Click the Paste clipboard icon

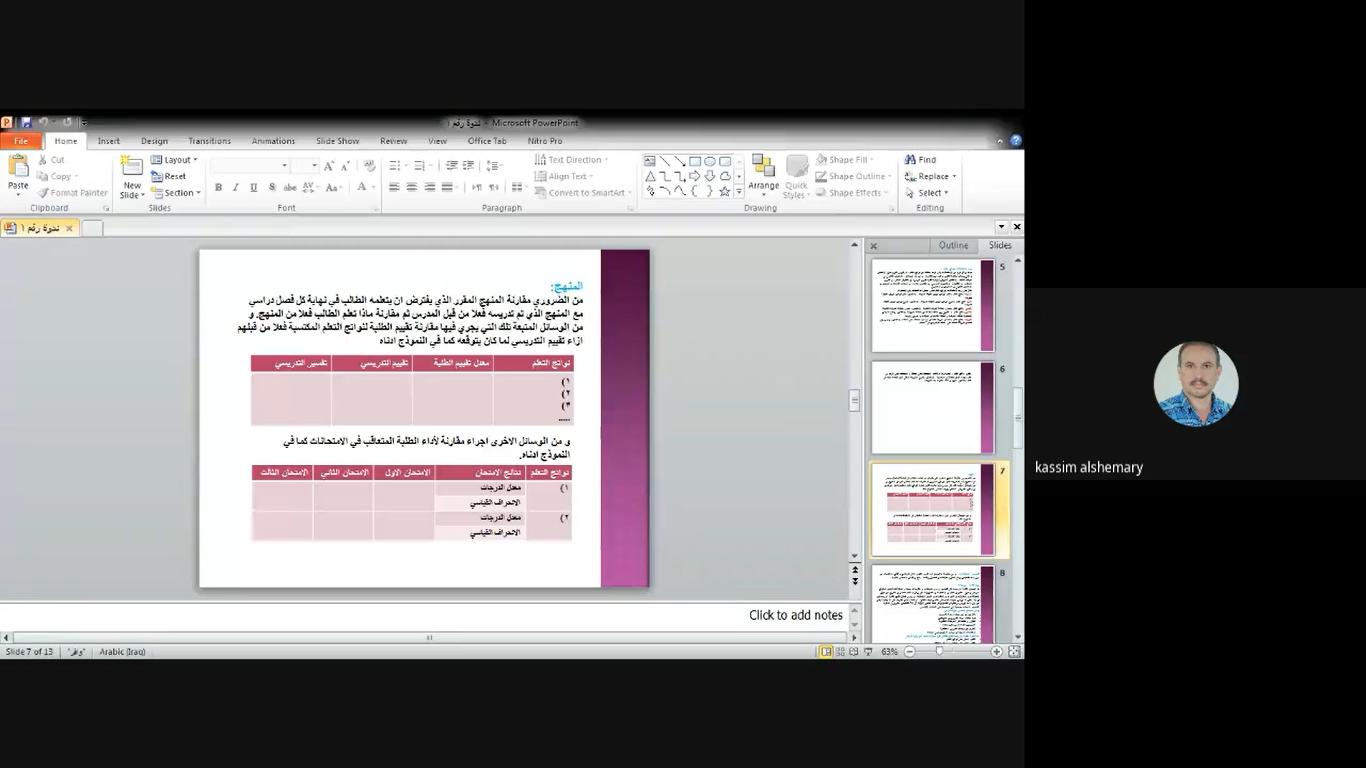18,167
